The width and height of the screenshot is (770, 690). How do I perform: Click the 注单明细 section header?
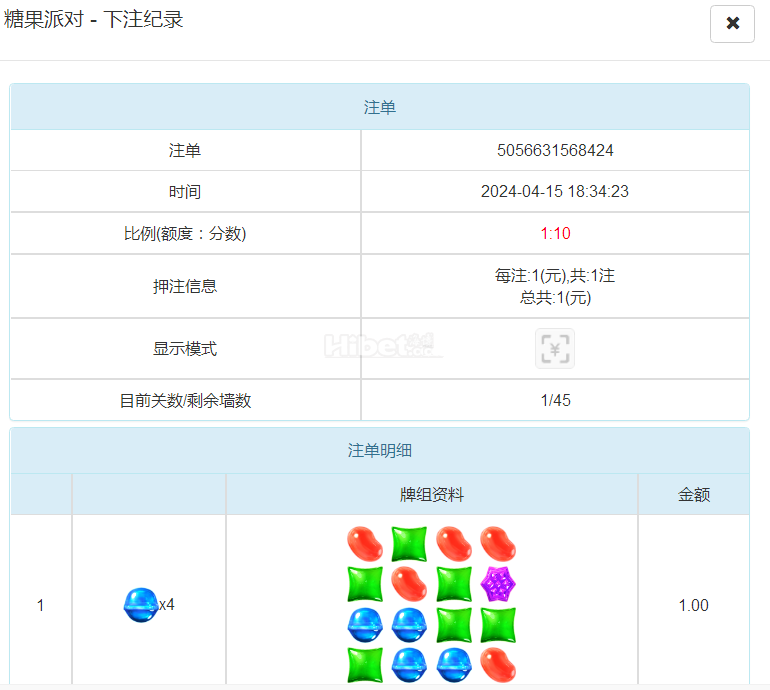(x=380, y=450)
